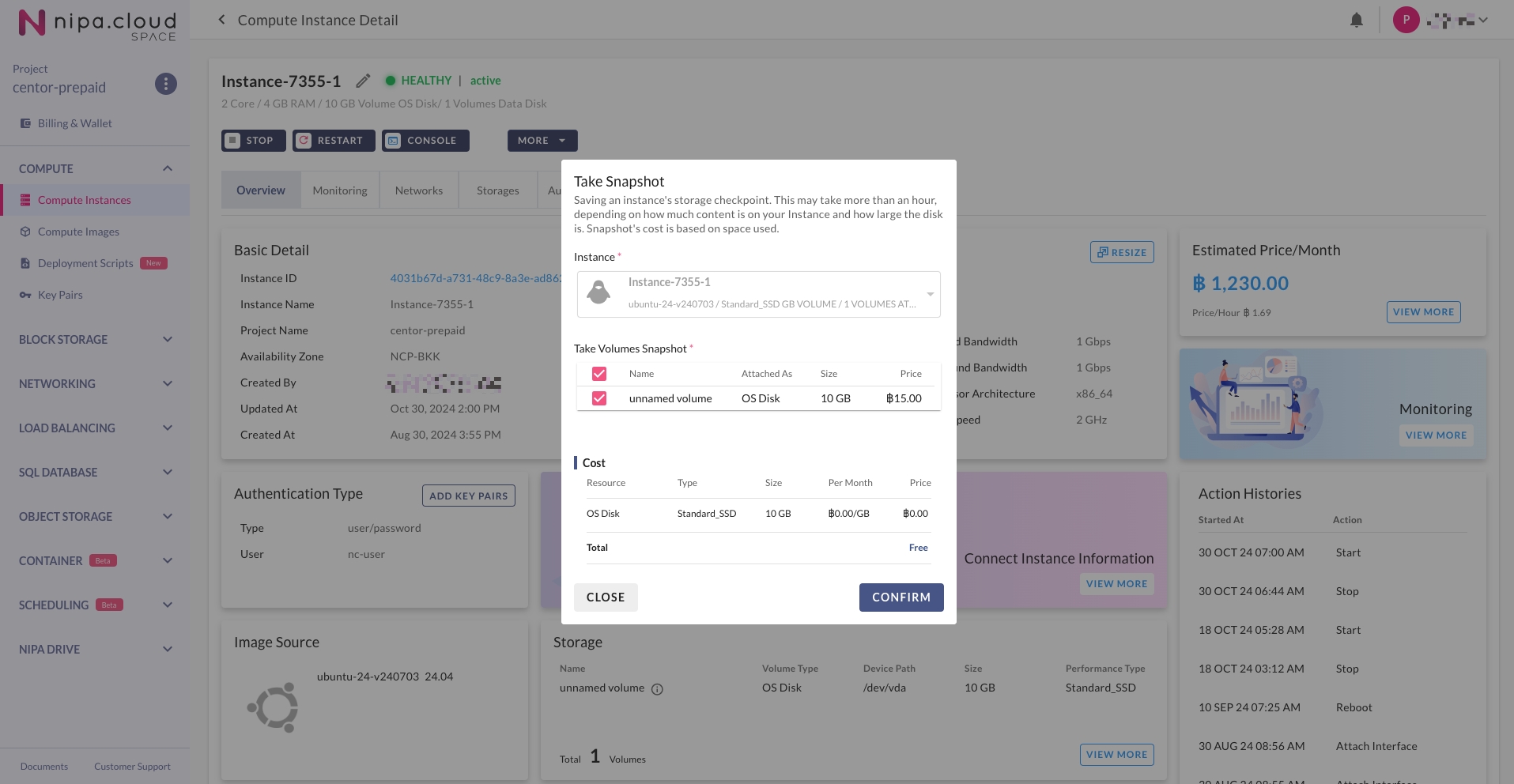Toggle the select-all volumes checkbox in header

599,374
